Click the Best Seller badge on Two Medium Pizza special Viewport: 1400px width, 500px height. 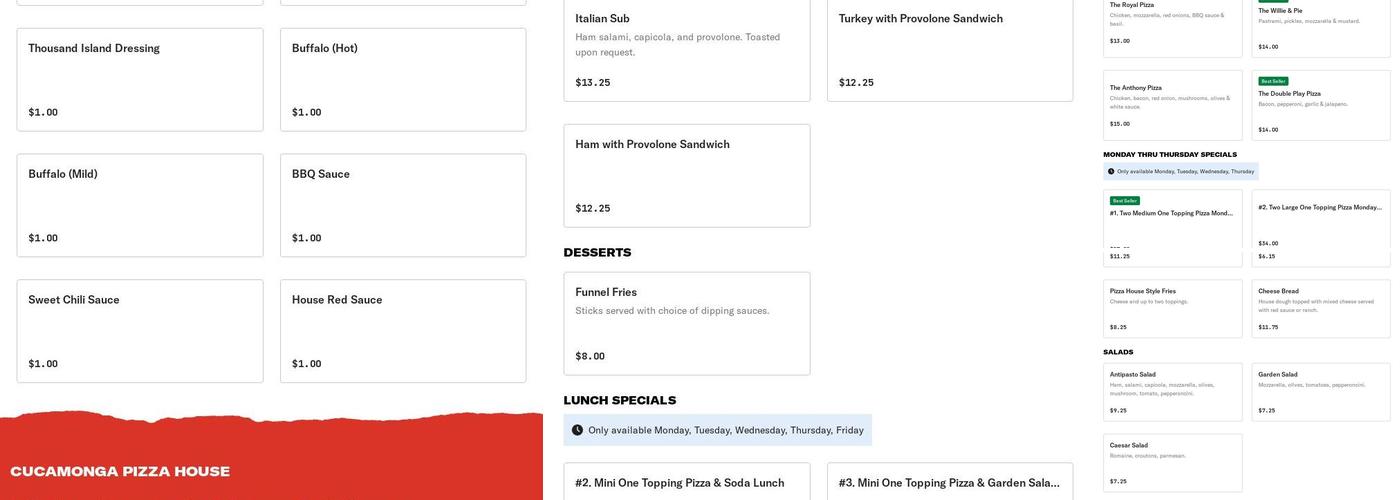(1125, 201)
